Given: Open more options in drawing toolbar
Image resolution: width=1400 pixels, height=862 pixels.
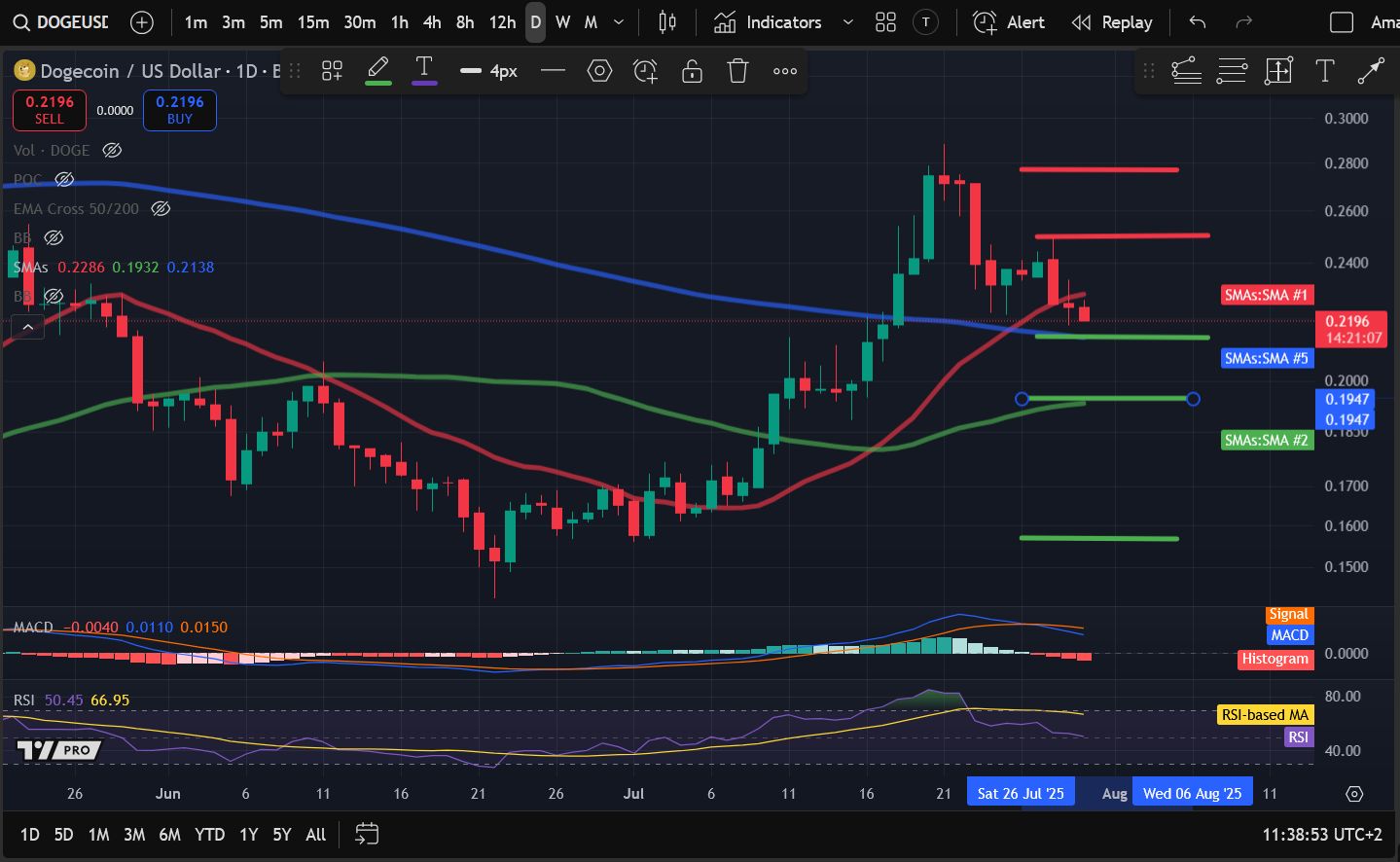Looking at the screenshot, I should pyautogui.click(x=785, y=71).
